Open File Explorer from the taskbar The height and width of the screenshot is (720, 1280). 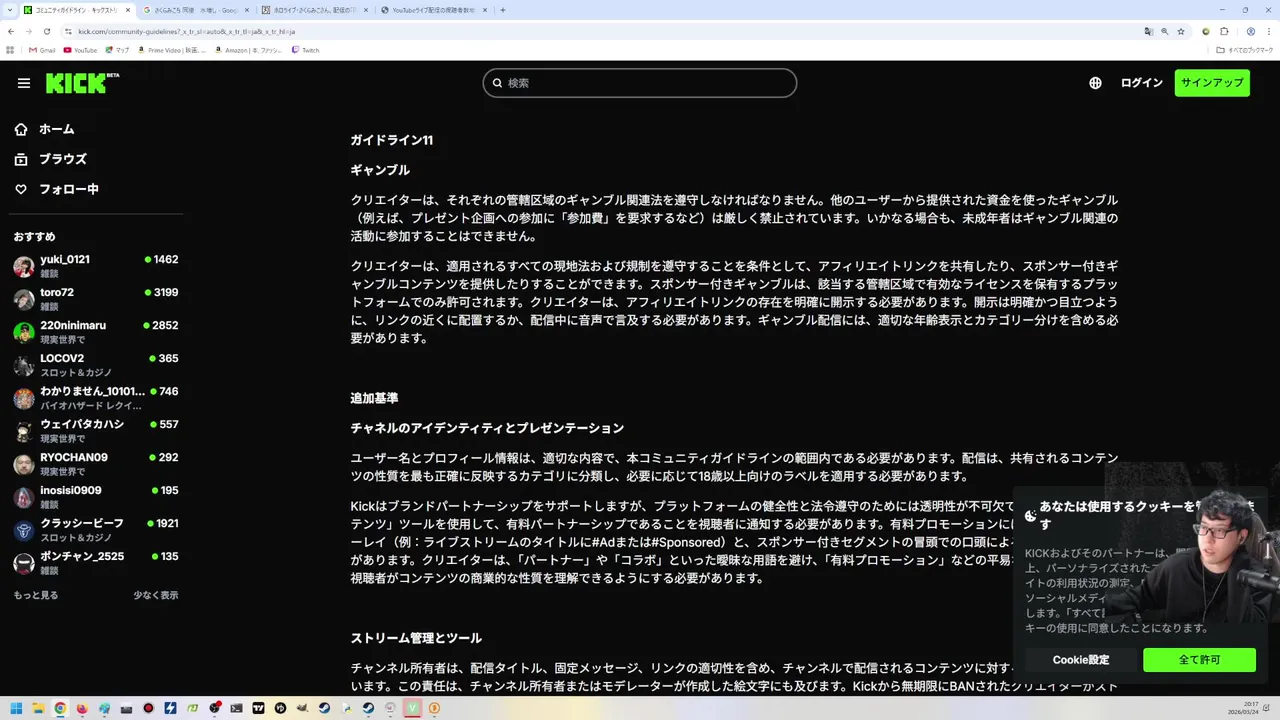(38, 708)
